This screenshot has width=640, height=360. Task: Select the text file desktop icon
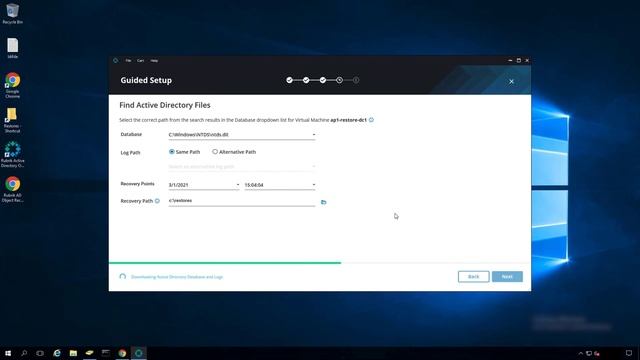[13, 48]
